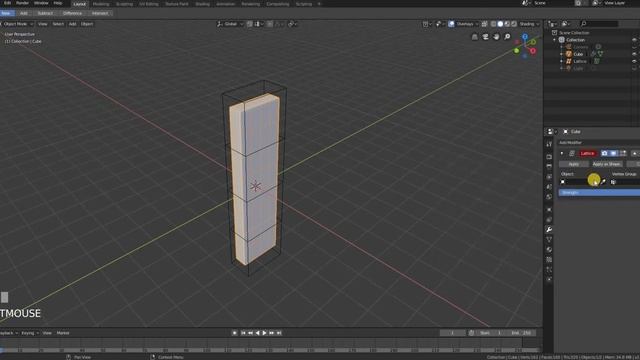Open the World properties tab
The image size is (640, 360).
coord(549,197)
